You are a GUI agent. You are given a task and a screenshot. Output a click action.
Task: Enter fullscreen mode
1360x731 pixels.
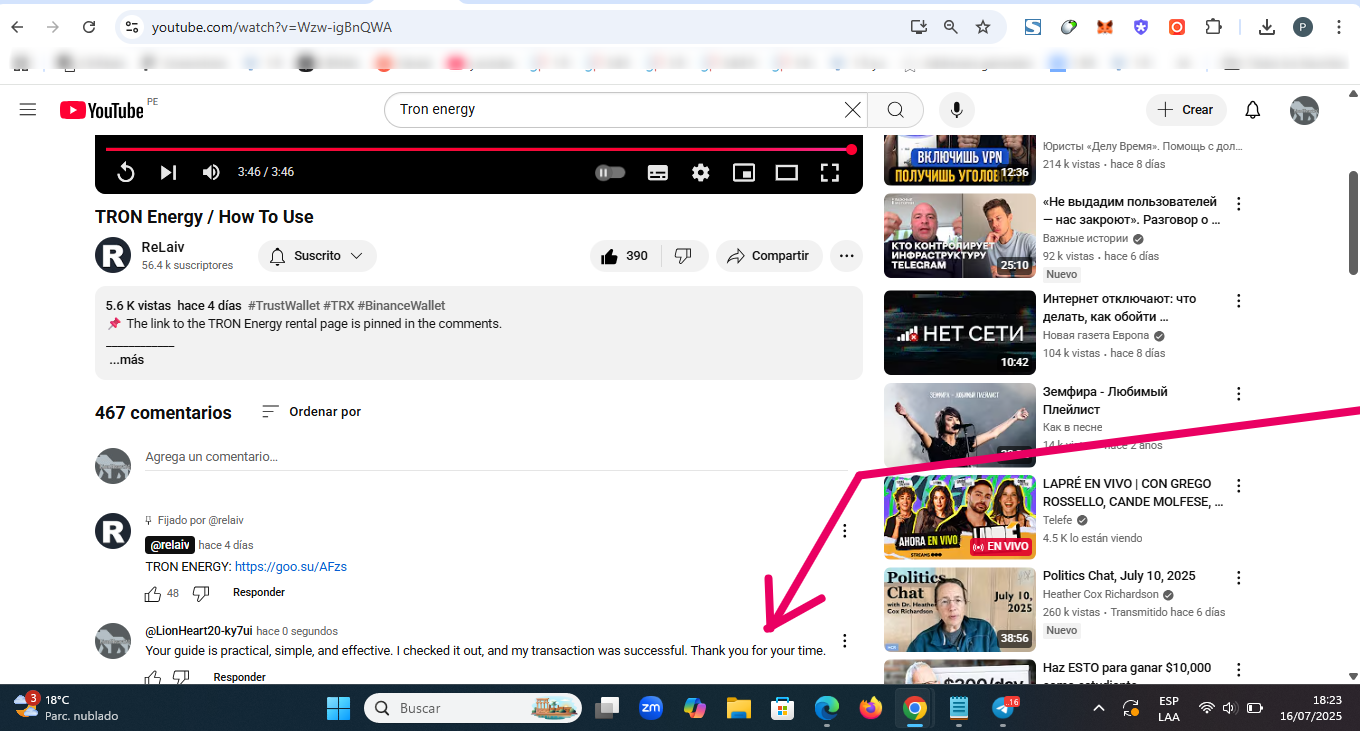pyautogui.click(x=829, y=172)
